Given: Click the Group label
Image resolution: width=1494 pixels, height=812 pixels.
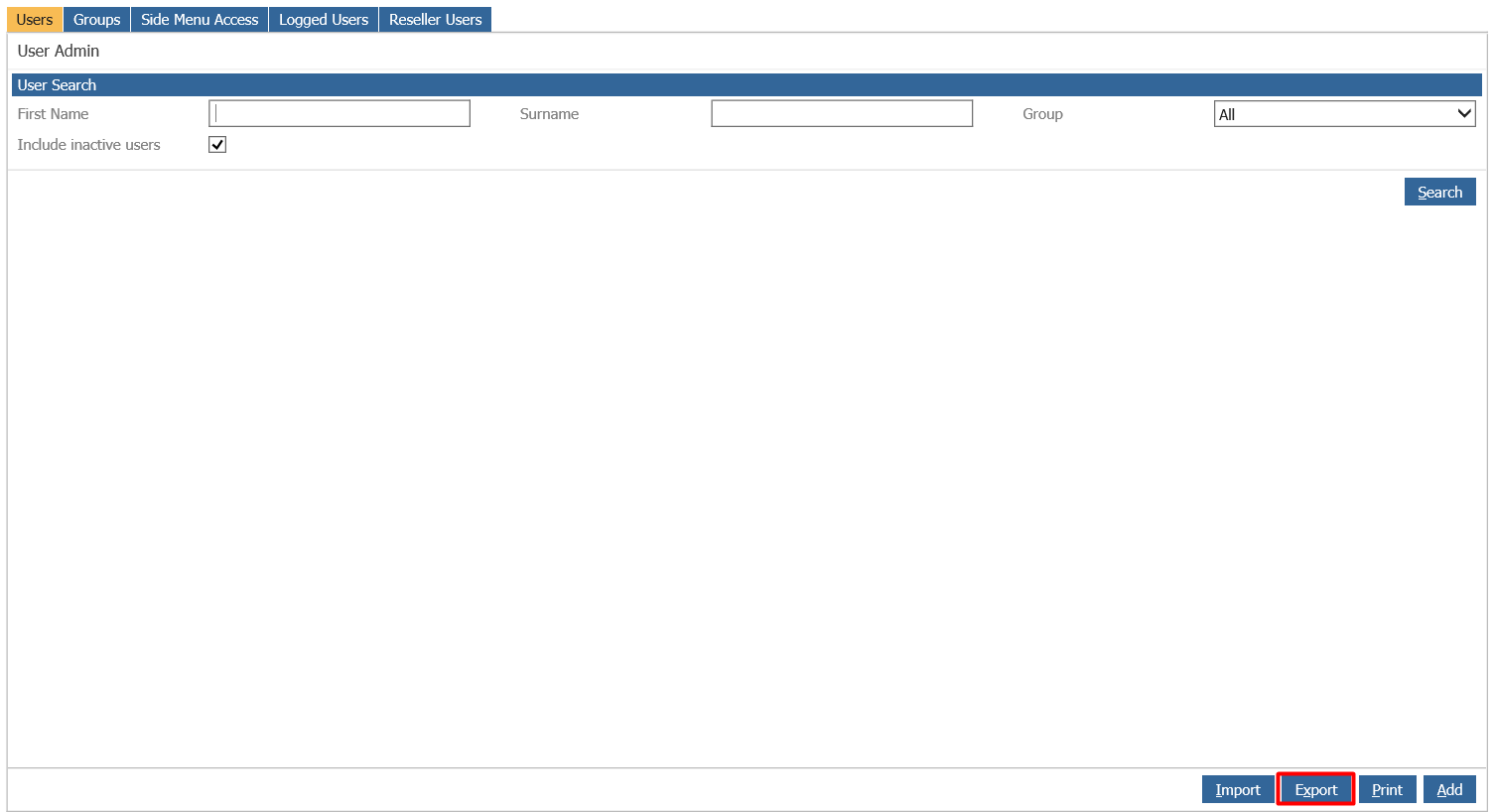Looking at the screenshot, I should pyautogui.click(x=1042, y=114).
